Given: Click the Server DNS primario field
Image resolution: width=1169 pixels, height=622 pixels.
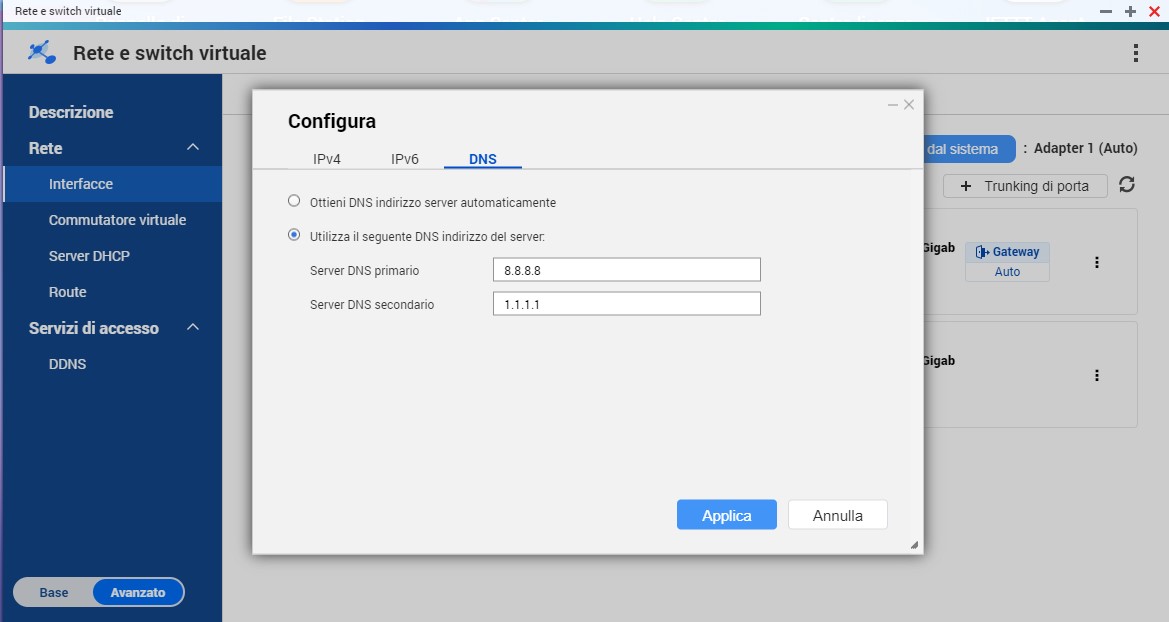Looking at the screenshot, I should click(626, 270).
